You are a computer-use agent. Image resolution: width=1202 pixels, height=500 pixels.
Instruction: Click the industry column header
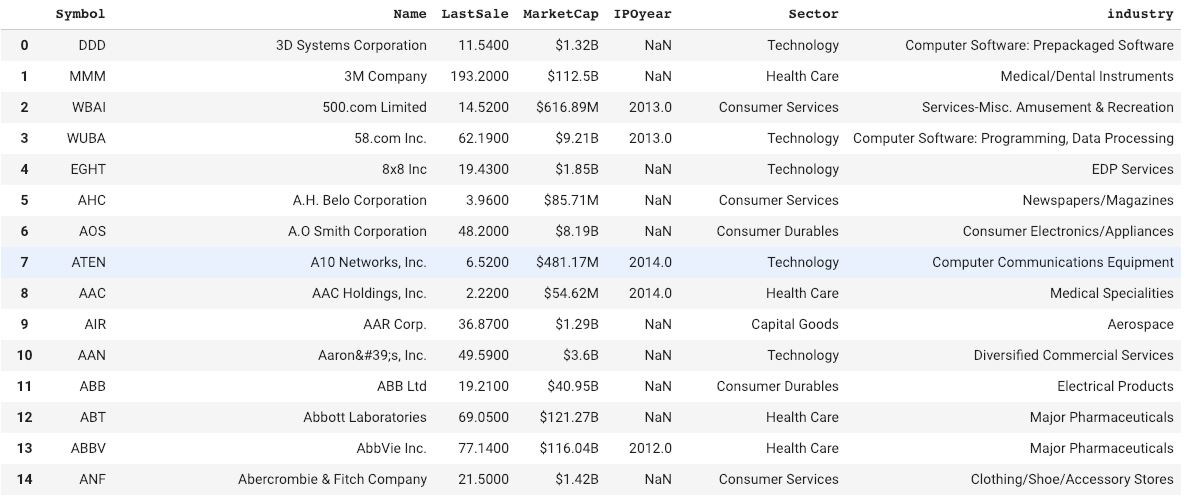1139,14
